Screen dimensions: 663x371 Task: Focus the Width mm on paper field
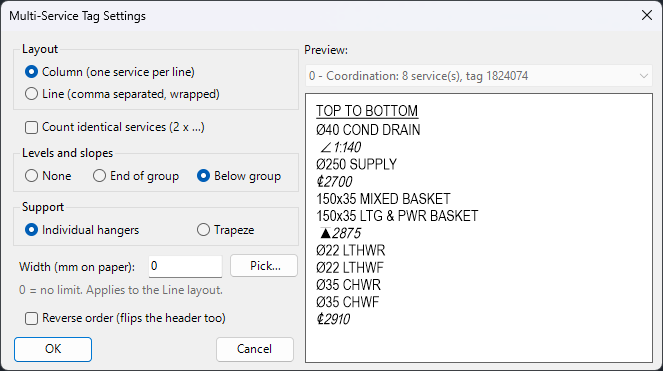[185, 267]
